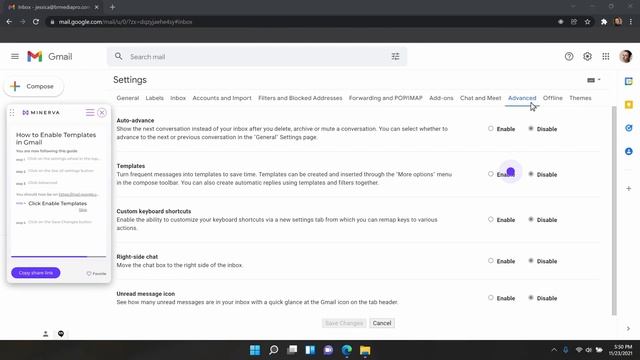Reload the page in Chrome

36,22
